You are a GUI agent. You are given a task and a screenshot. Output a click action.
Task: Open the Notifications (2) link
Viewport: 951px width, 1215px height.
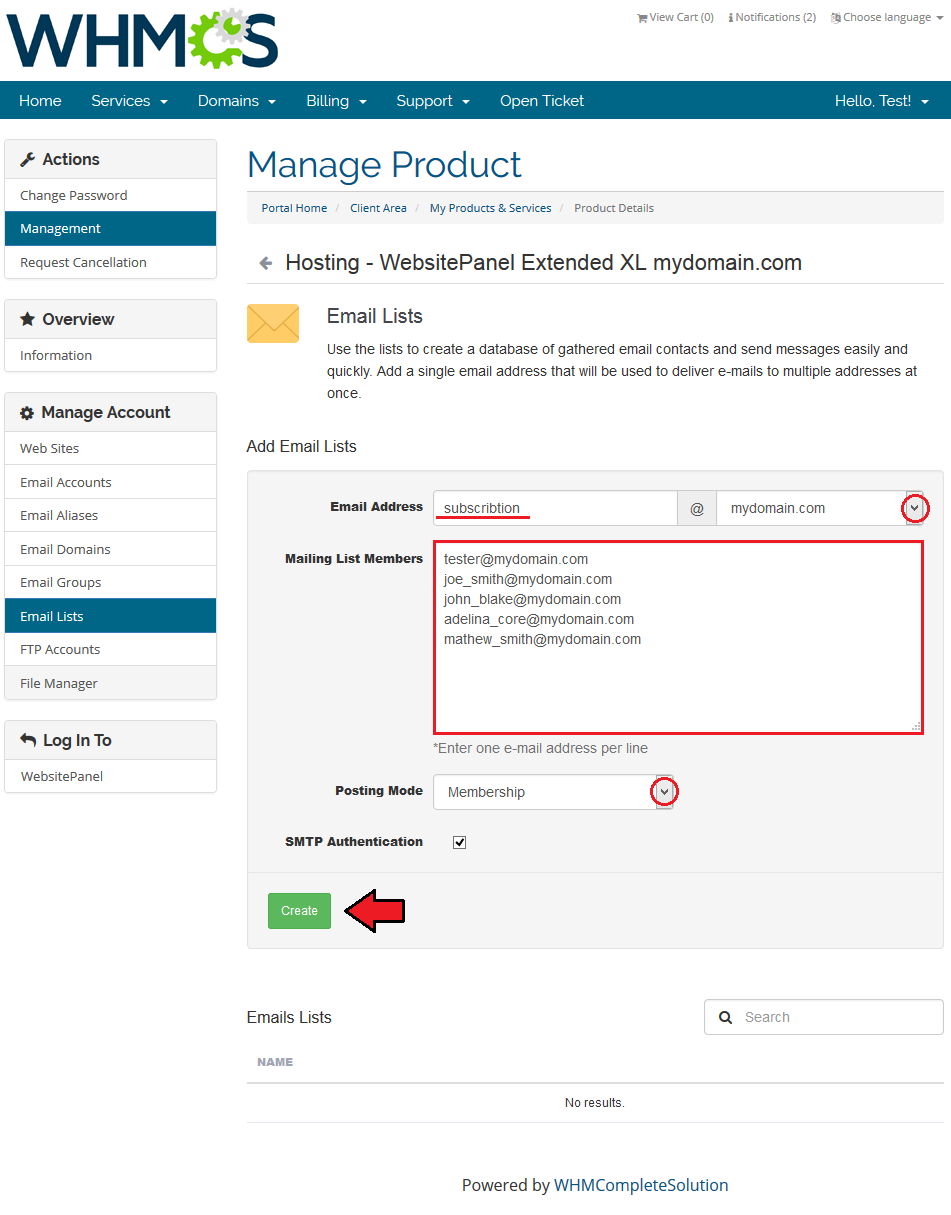click(x=772, y=18)
